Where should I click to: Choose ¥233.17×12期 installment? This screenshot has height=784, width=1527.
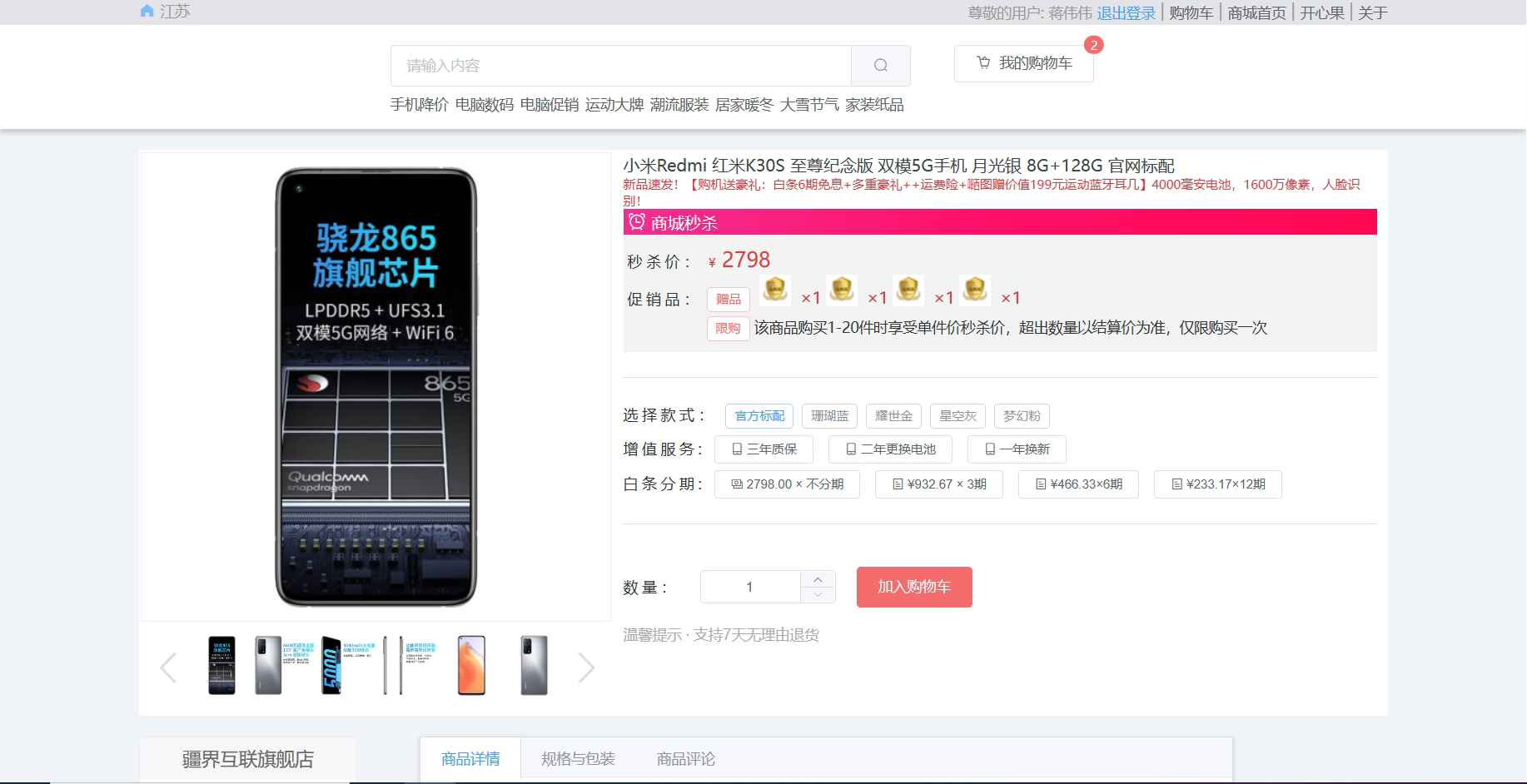[x=1218, y=484]
